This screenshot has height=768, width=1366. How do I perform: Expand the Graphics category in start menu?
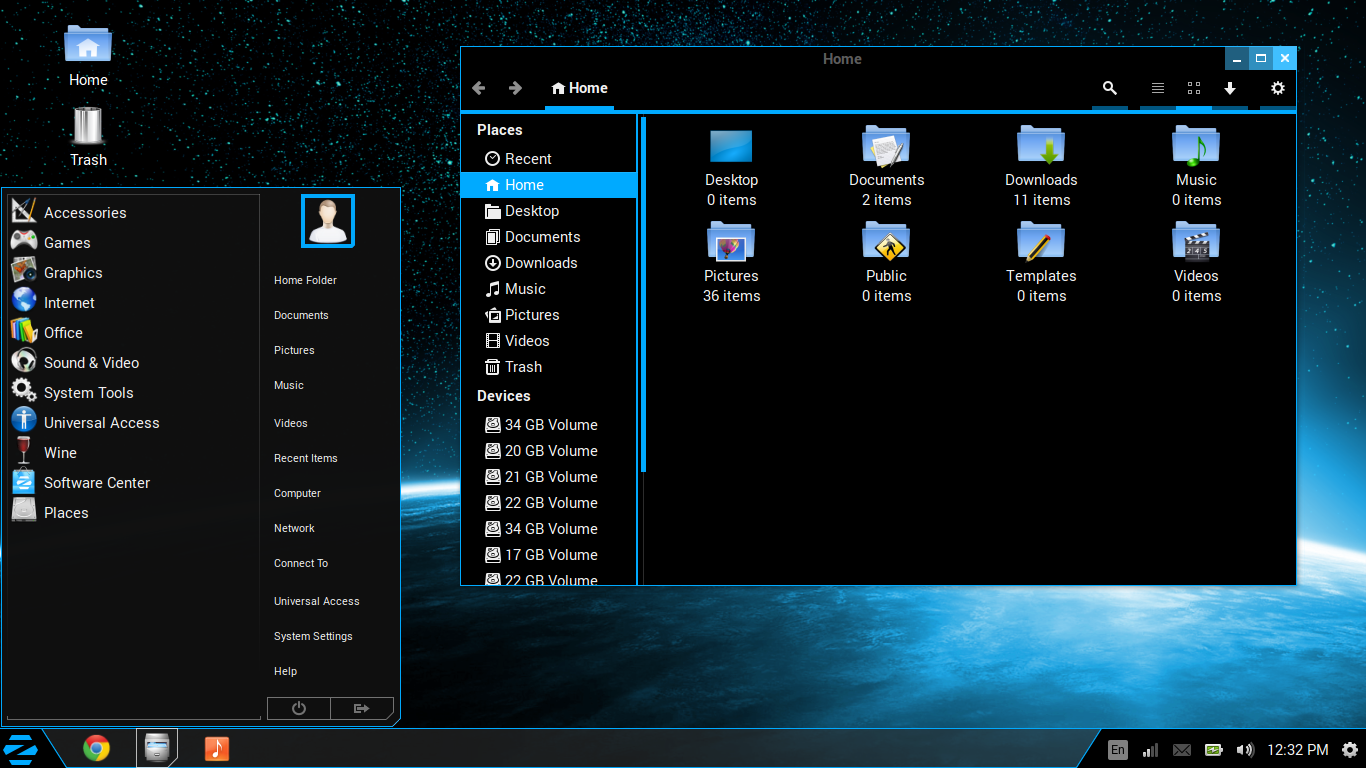[x=73, y=273]
